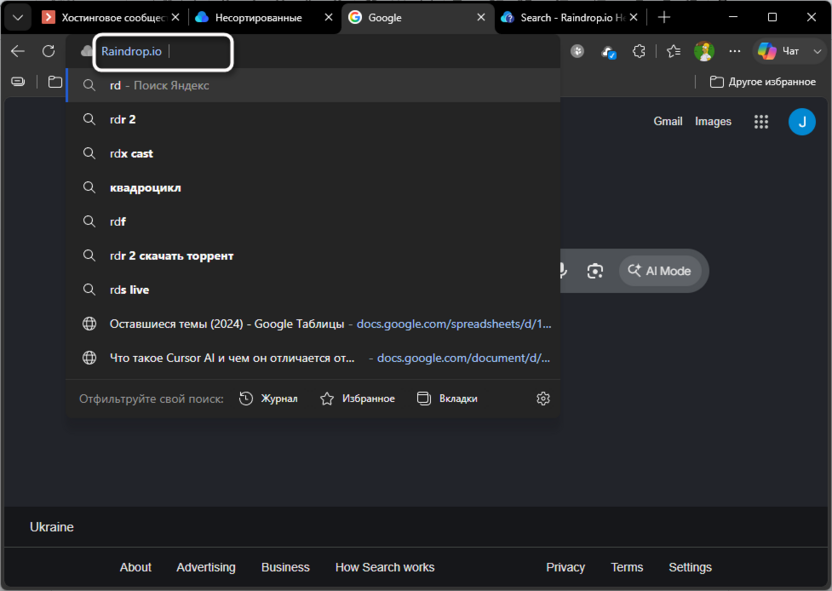Viewport: 832px width, 591px height.
Task: Expand the Чат dropdown arrow
Action: click(x=817, y=51)
